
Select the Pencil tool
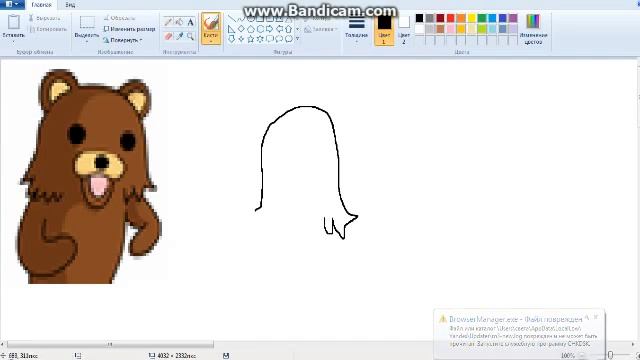(168, 22)
